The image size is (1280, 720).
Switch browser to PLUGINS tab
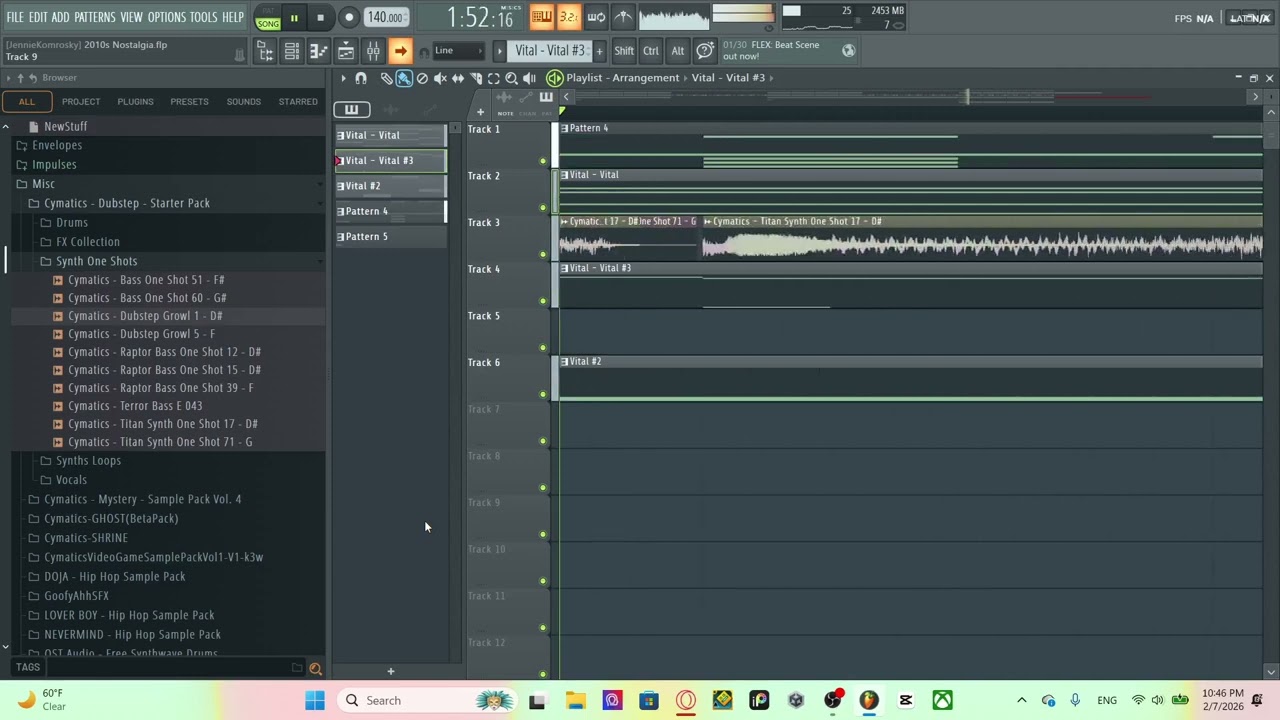point(135,101)
